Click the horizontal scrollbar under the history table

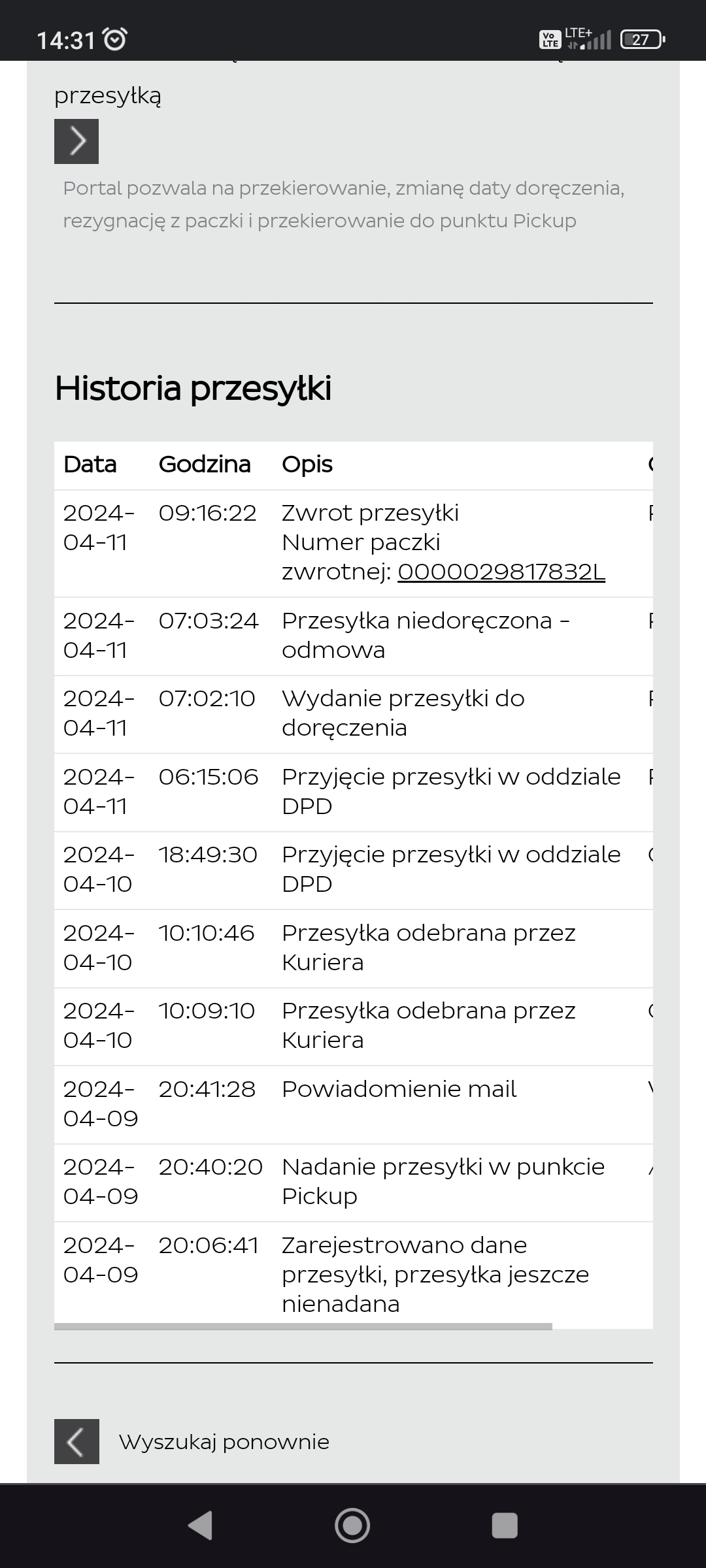303,1326
